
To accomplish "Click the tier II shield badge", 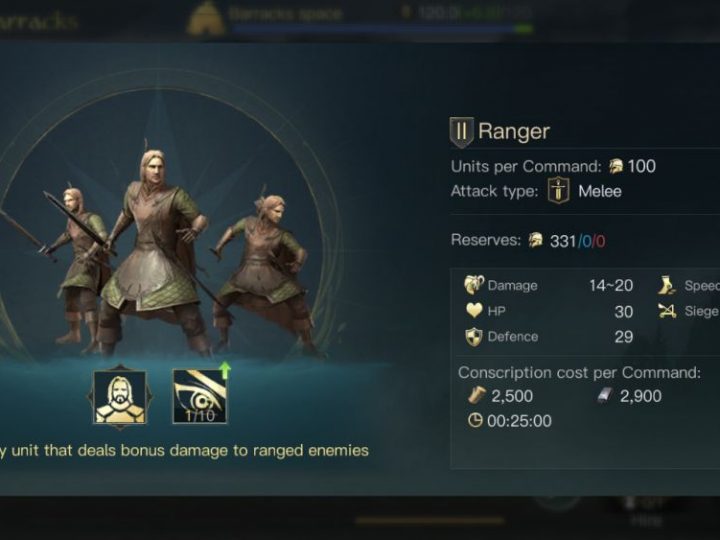I will [x=461, y=132].
